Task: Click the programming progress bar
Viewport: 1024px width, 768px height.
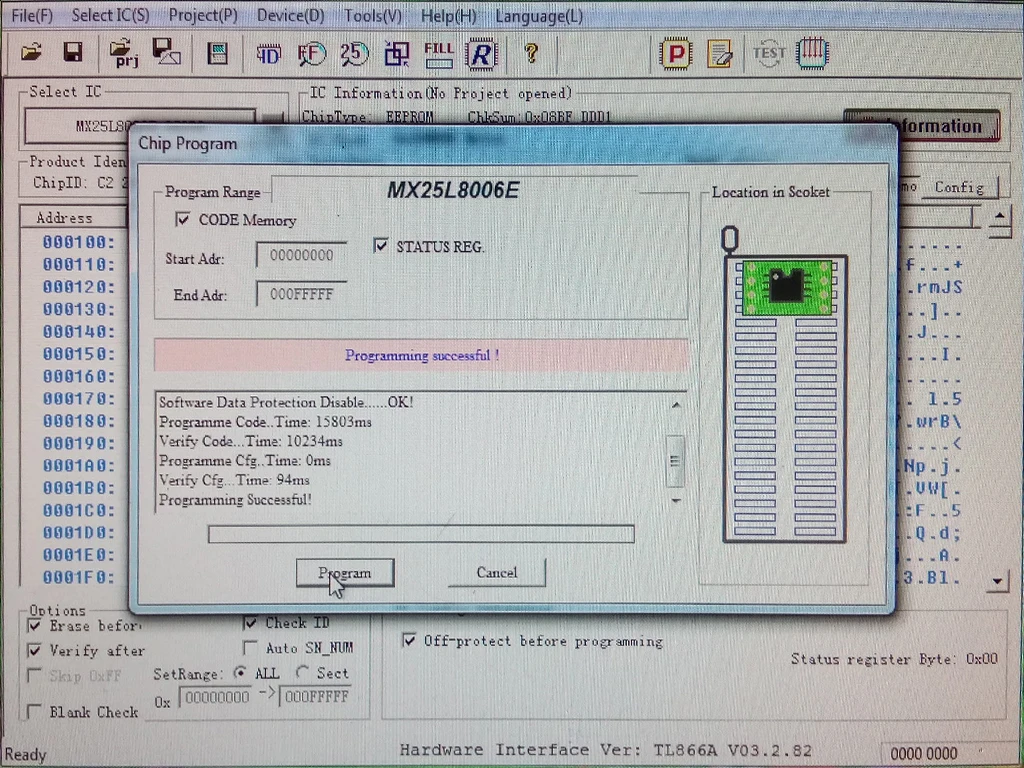Action: point(421,534)
